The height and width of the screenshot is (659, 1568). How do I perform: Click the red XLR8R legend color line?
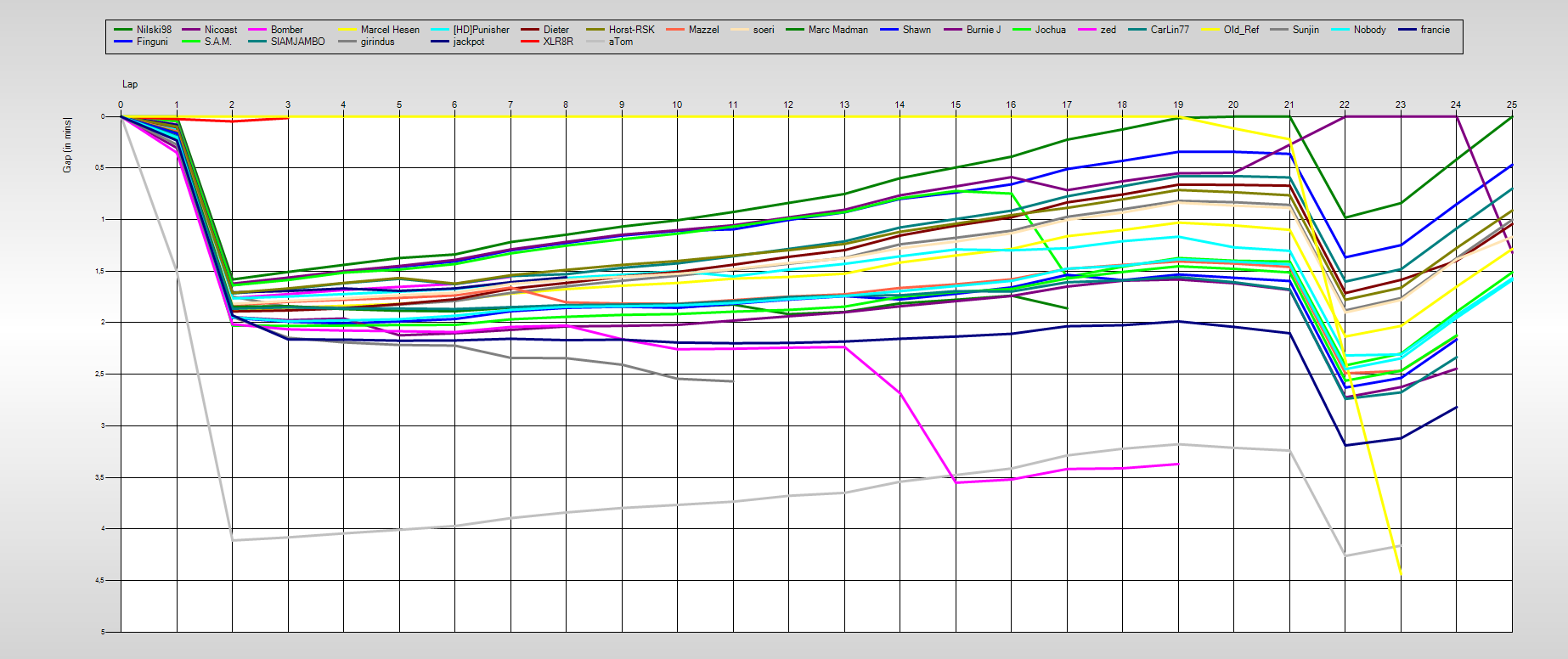(x=530, y=42)
